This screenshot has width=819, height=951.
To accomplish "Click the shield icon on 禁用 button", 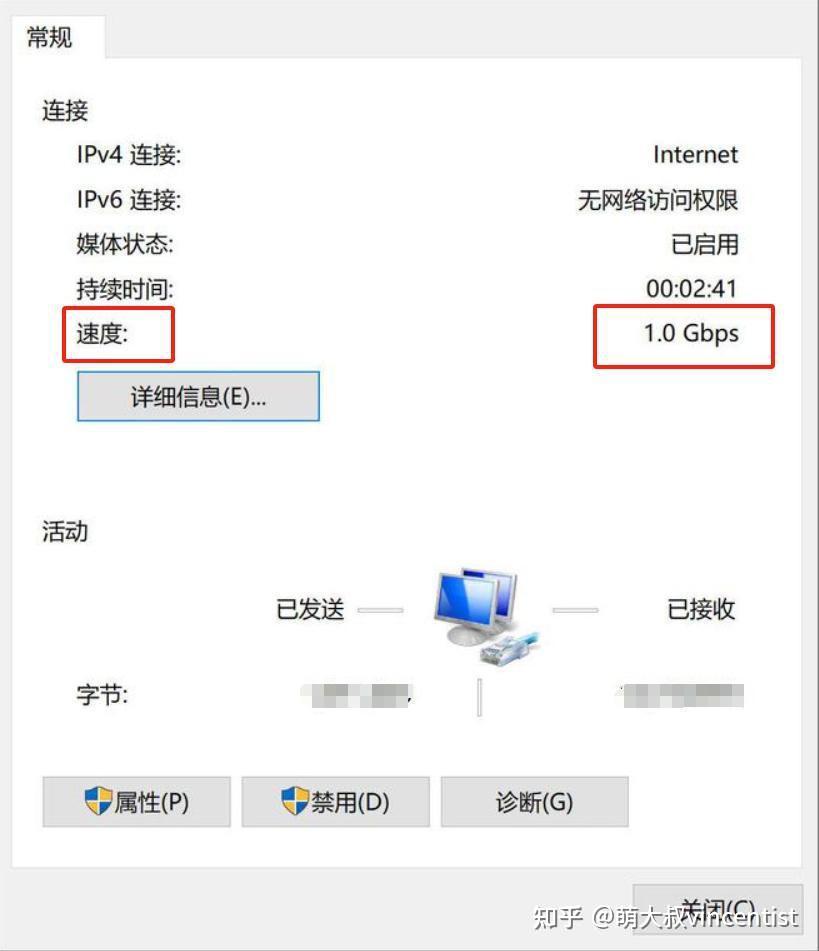I will 295,801.
